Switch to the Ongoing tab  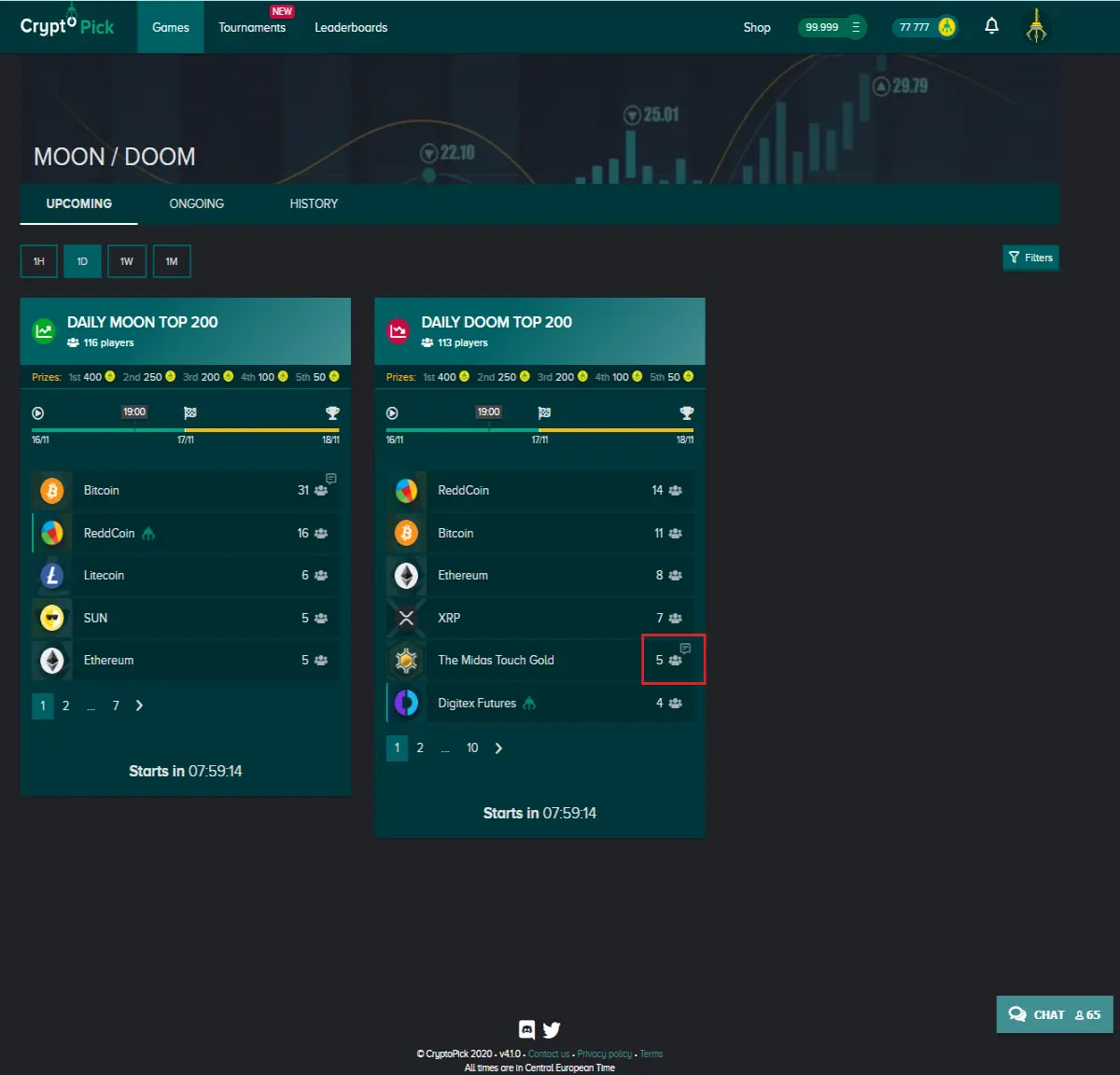(x=197, y=203)
